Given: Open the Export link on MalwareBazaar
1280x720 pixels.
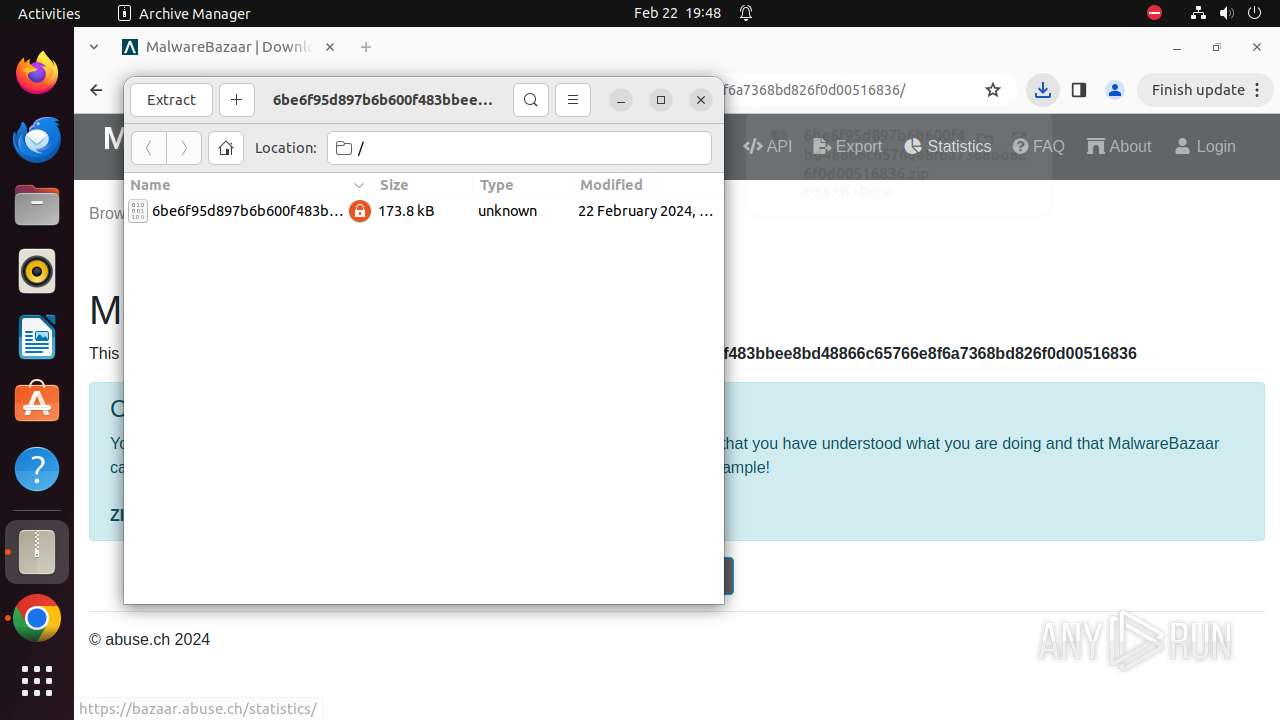Looking at the screenshot, I should [848, 146].
